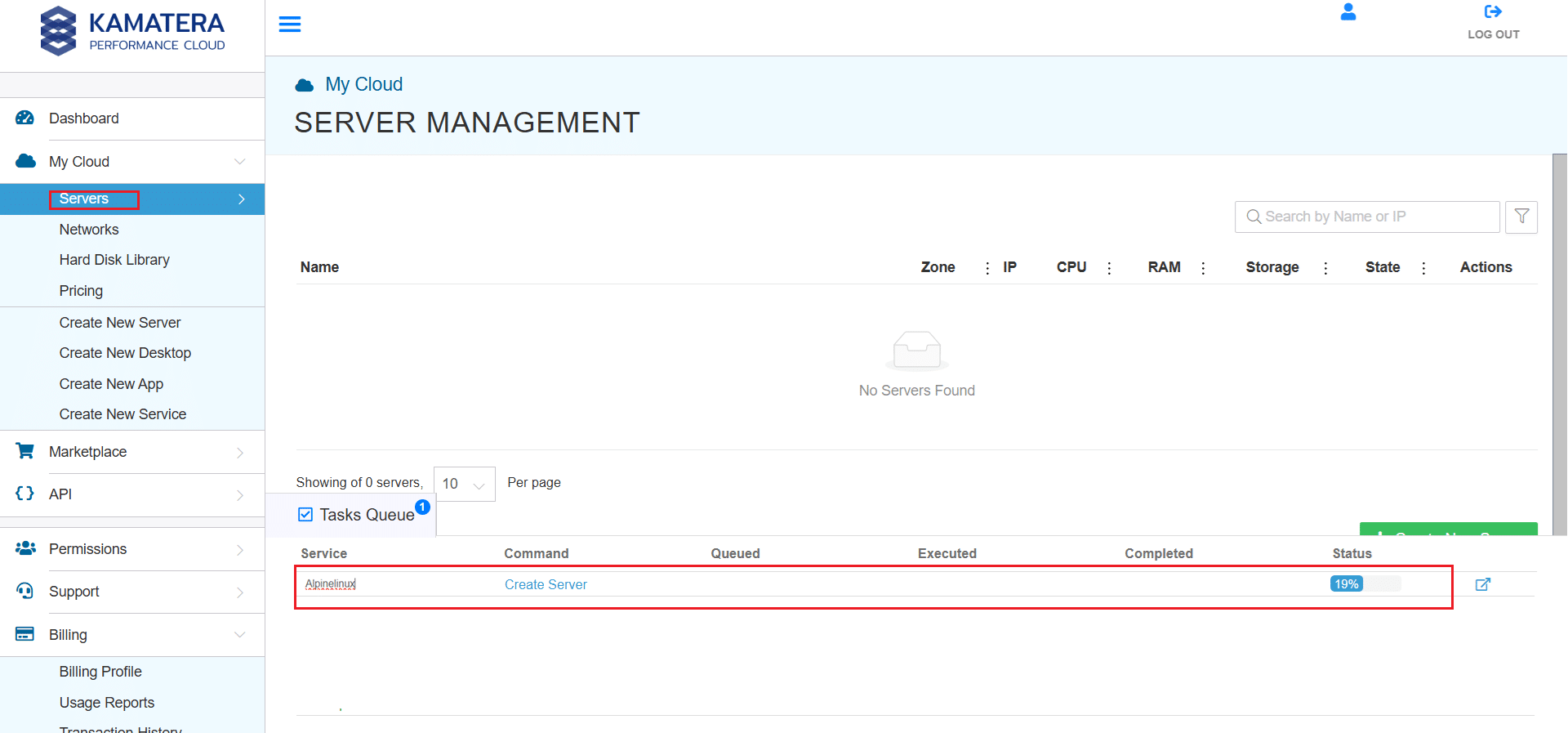
Task: Expand the API menu chevron
Action: (x=240, y=495)
